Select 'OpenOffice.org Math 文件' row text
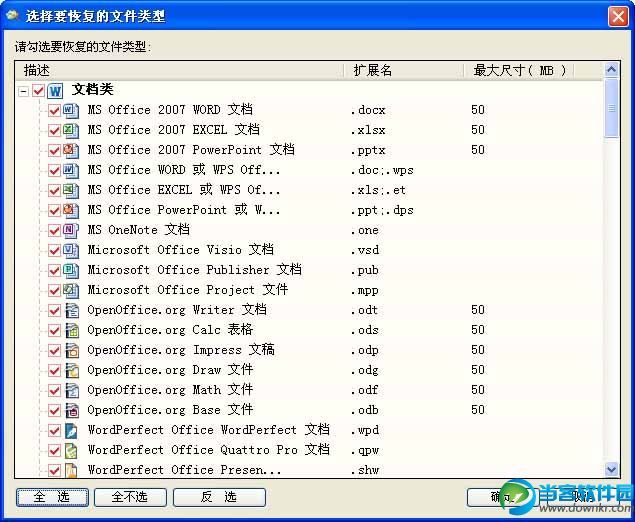 click(x=170, y=390)
